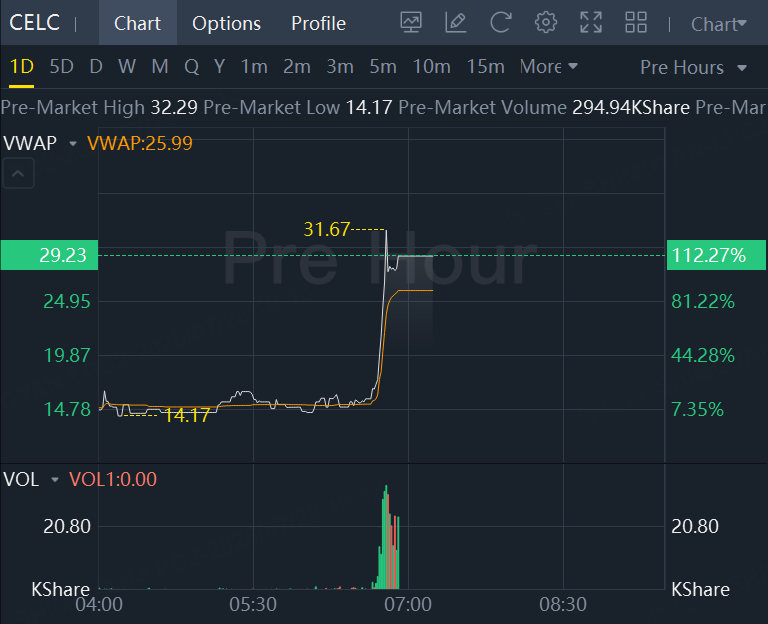Select the 1m interval
The height and width of the screenshot is (624, 768).
click(254, 67)
